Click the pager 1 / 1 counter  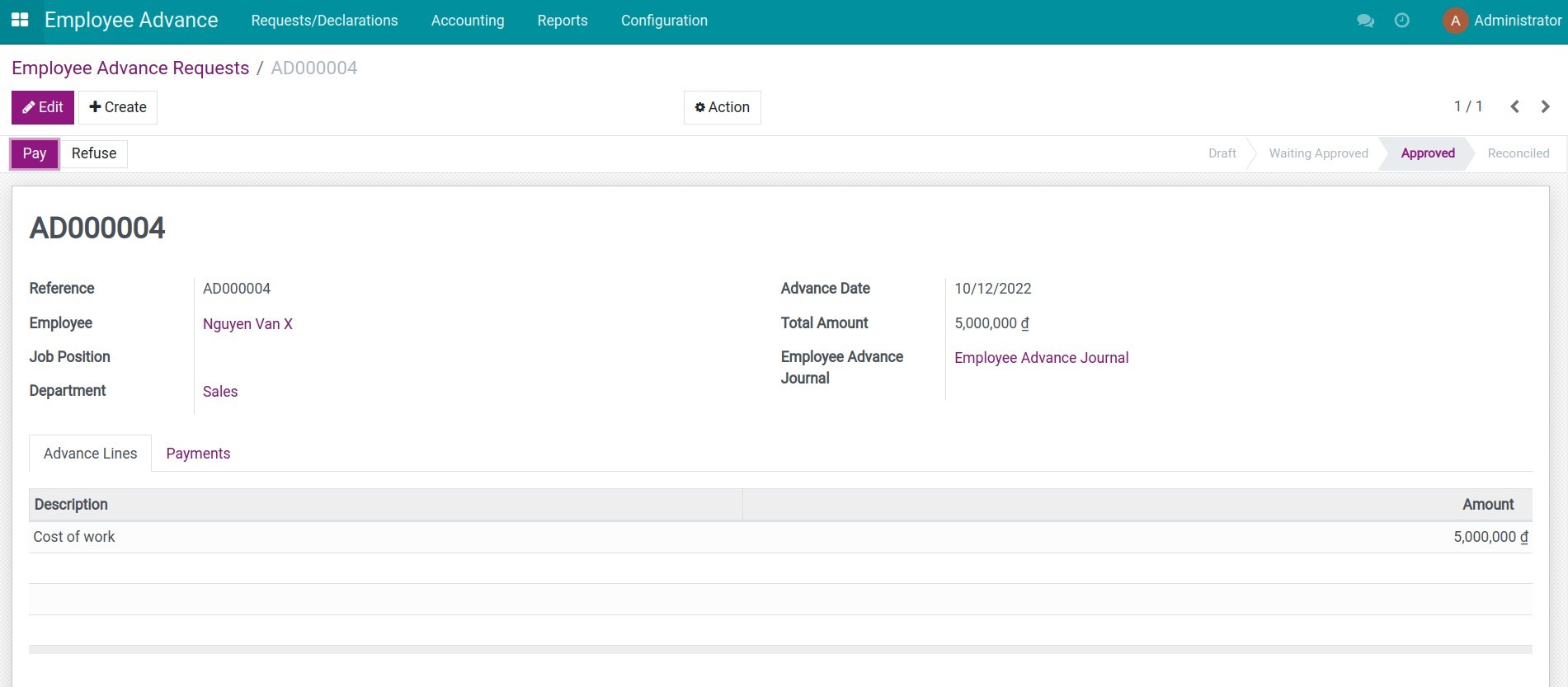pyautogui.click(x=1468, y=106)
